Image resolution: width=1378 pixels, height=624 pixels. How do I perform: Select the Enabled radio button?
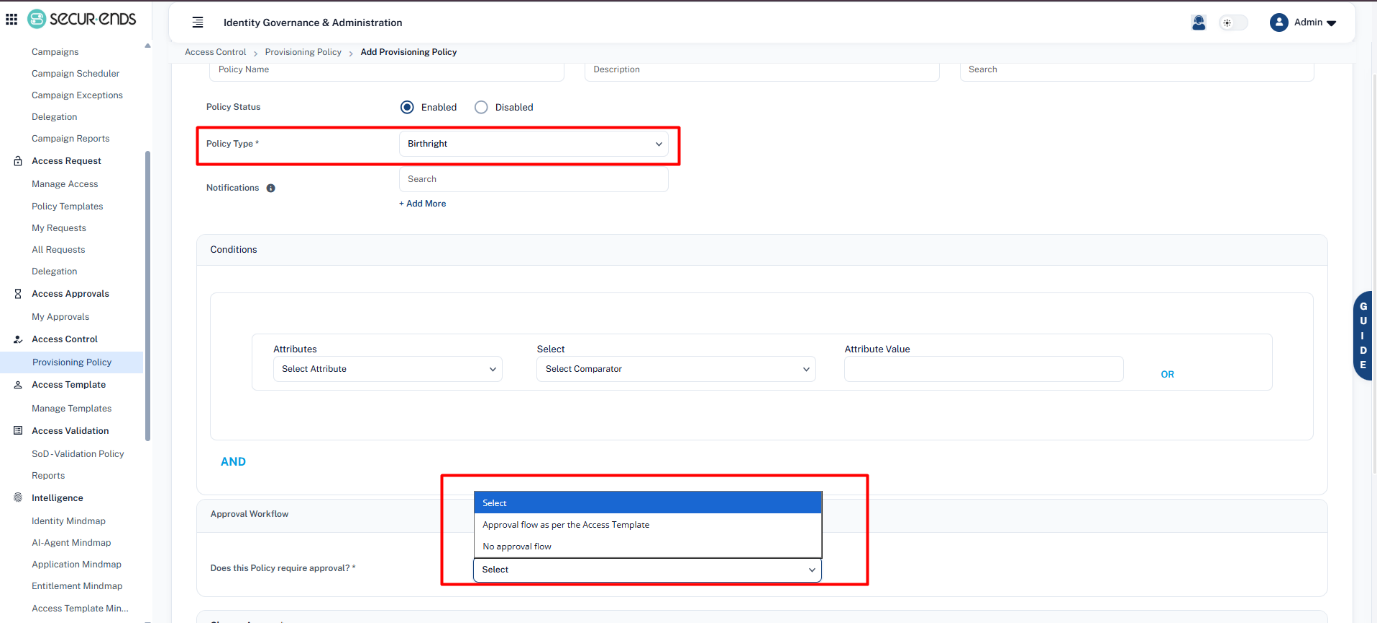coord(407,107)
